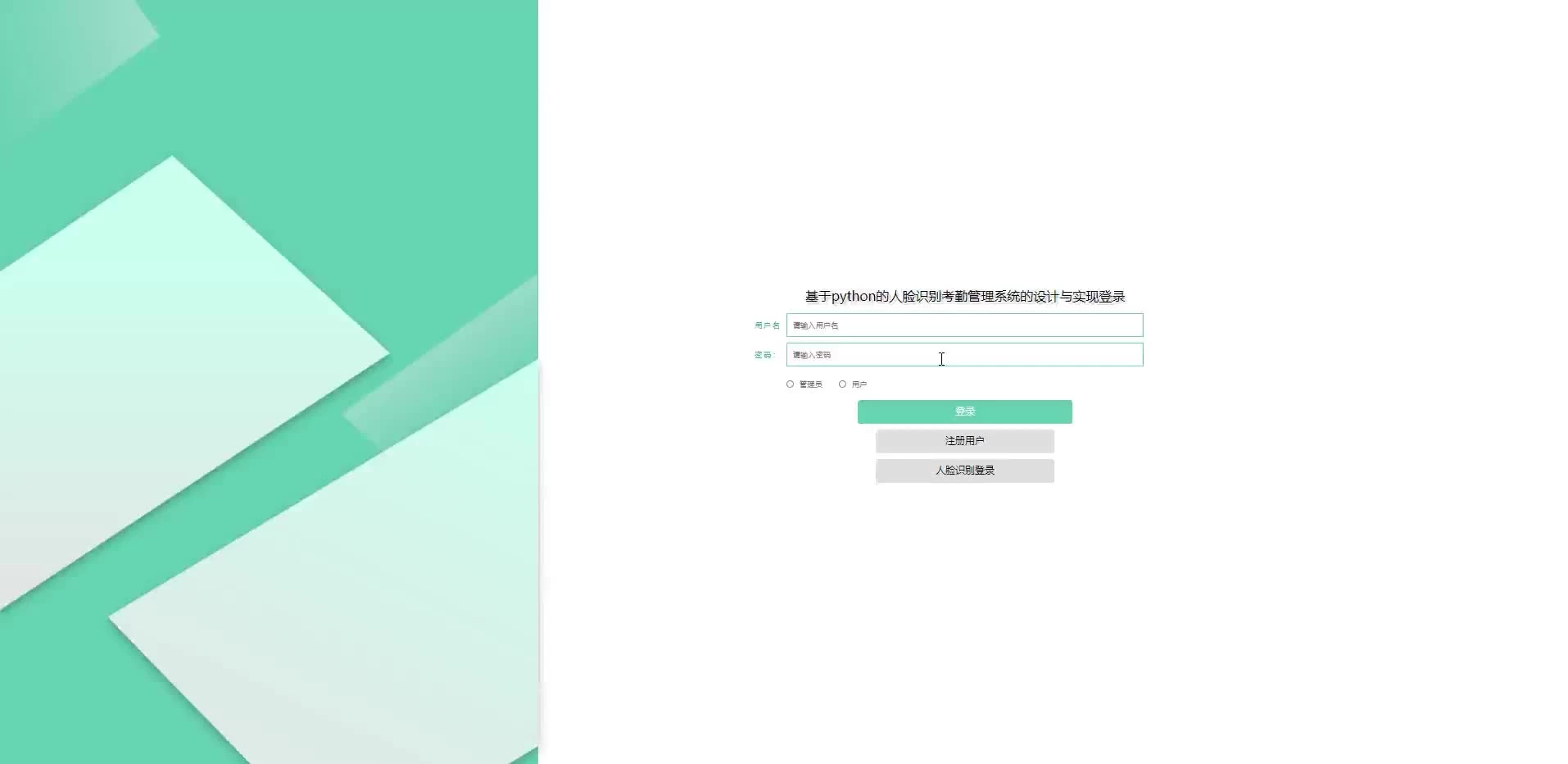Click the 密码 field label
The width and height of the screenshot is (1568, 764).
click(764, 355)
